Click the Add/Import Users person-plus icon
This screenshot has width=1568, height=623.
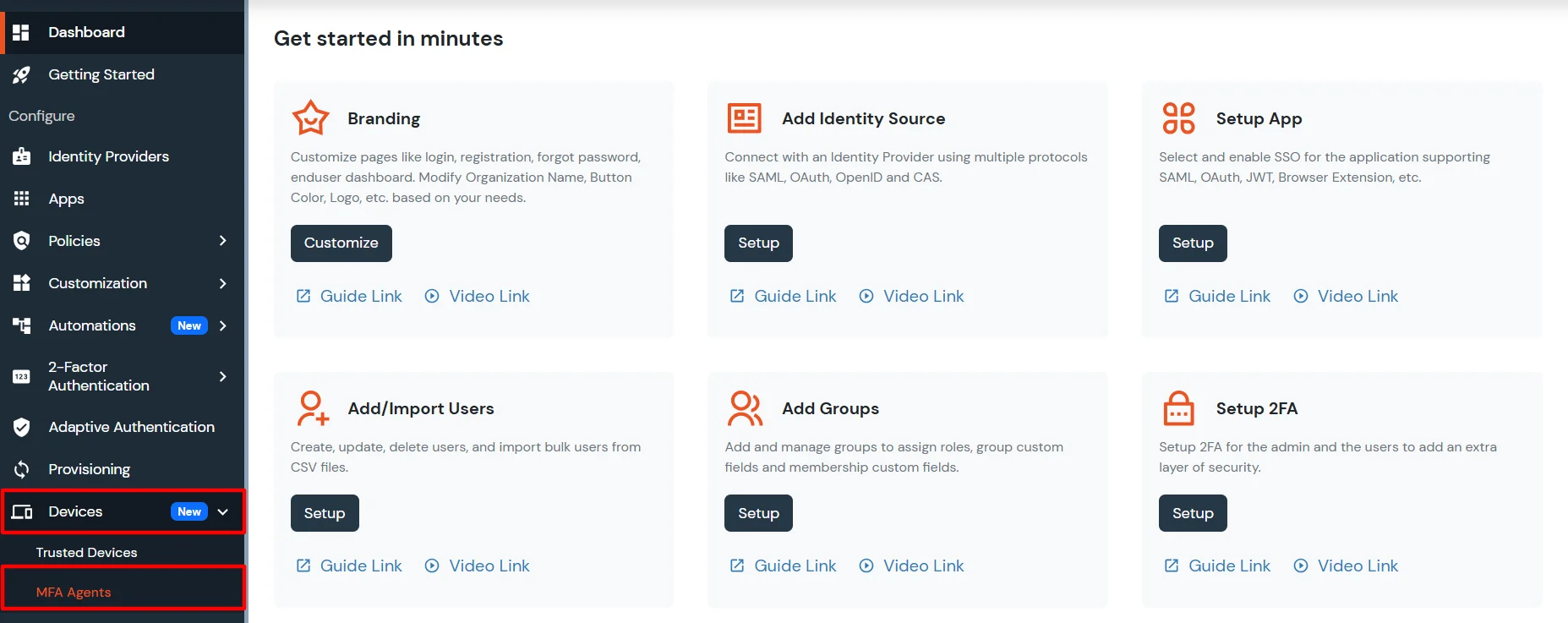click(x=312, y=408)
